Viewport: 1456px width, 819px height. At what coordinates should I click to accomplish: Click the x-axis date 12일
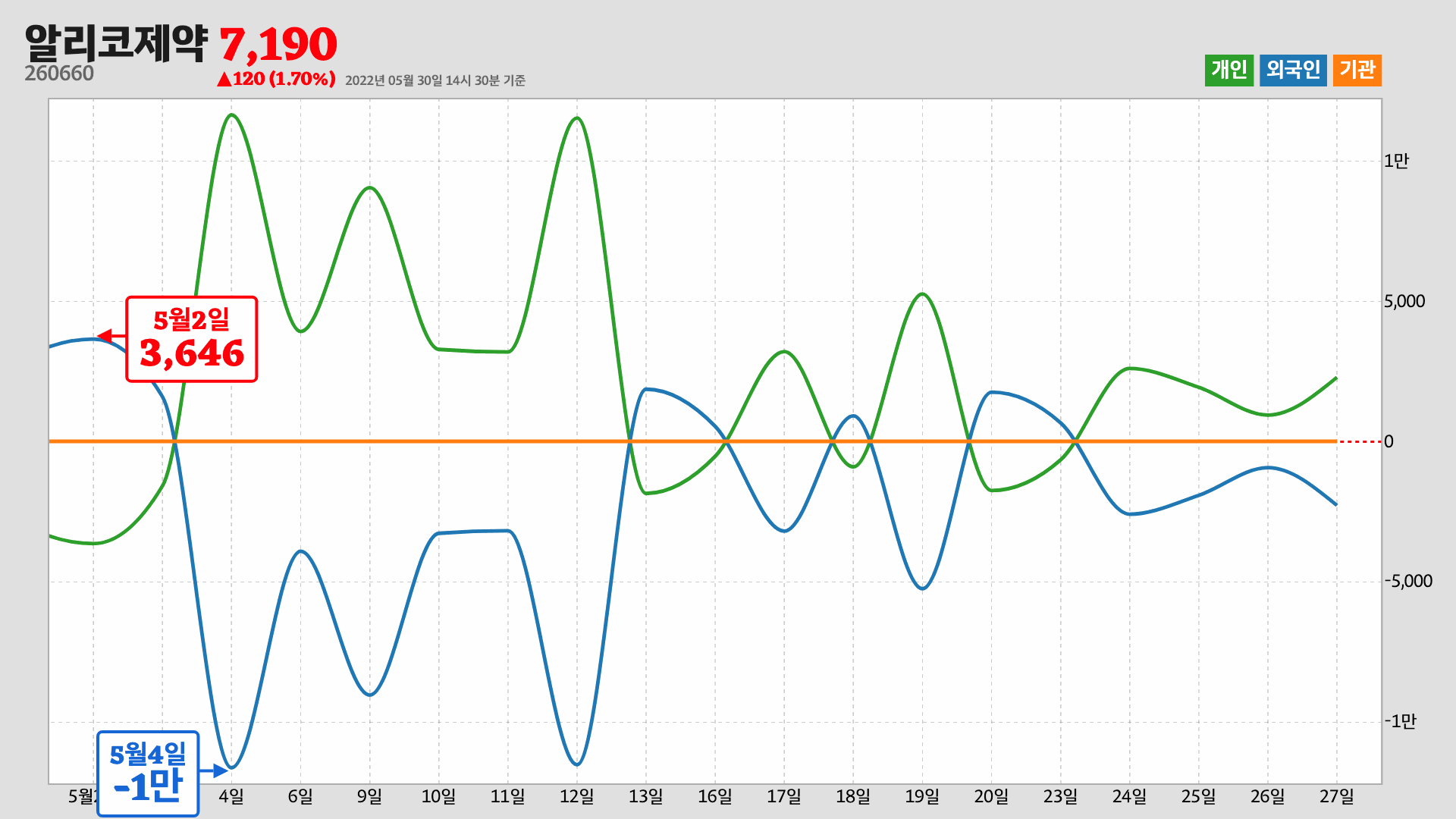pos(576,796)
